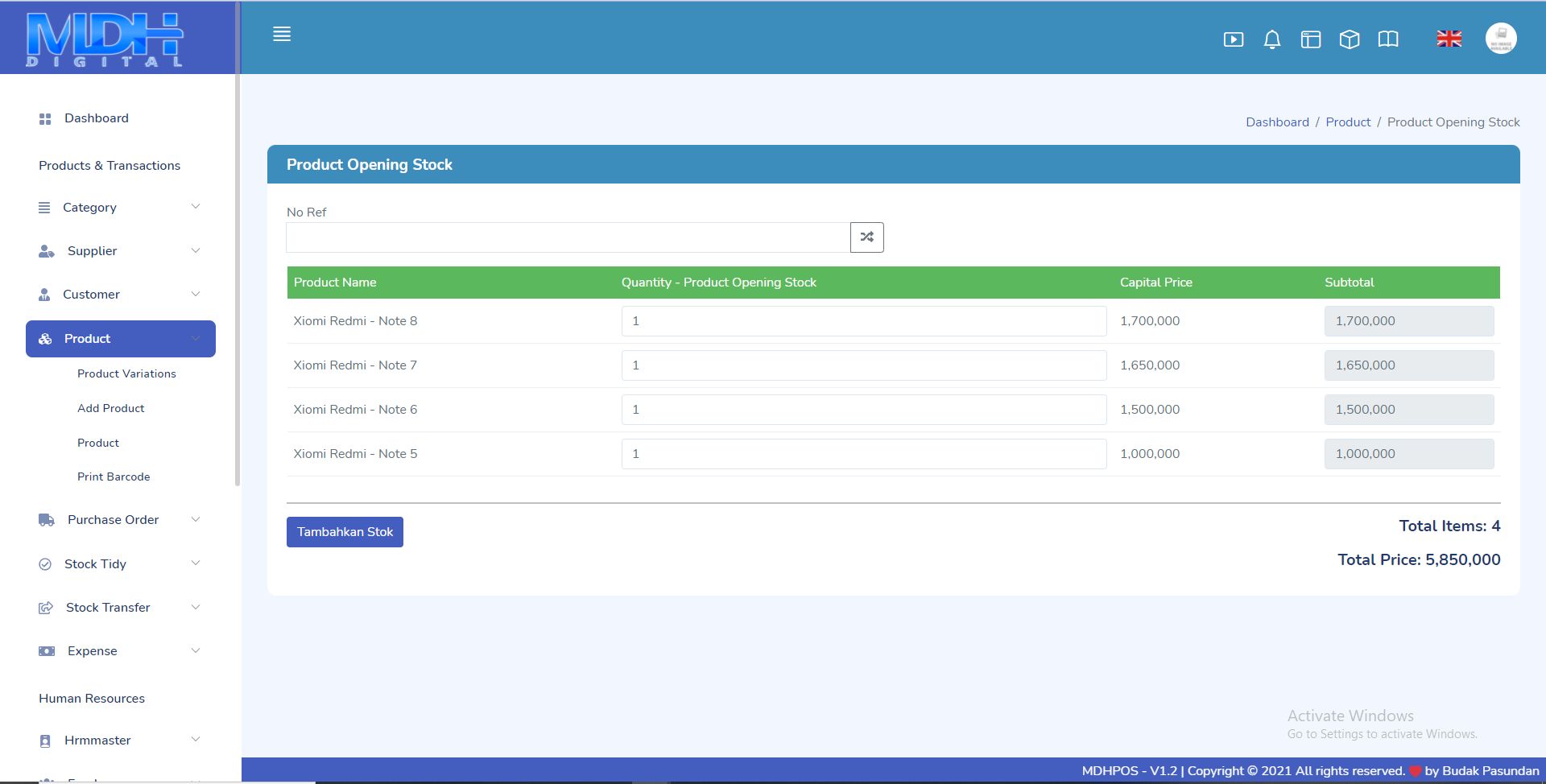Open Add Product submenu item
This screenshot has width=1546, height=784.
point(111,408)
